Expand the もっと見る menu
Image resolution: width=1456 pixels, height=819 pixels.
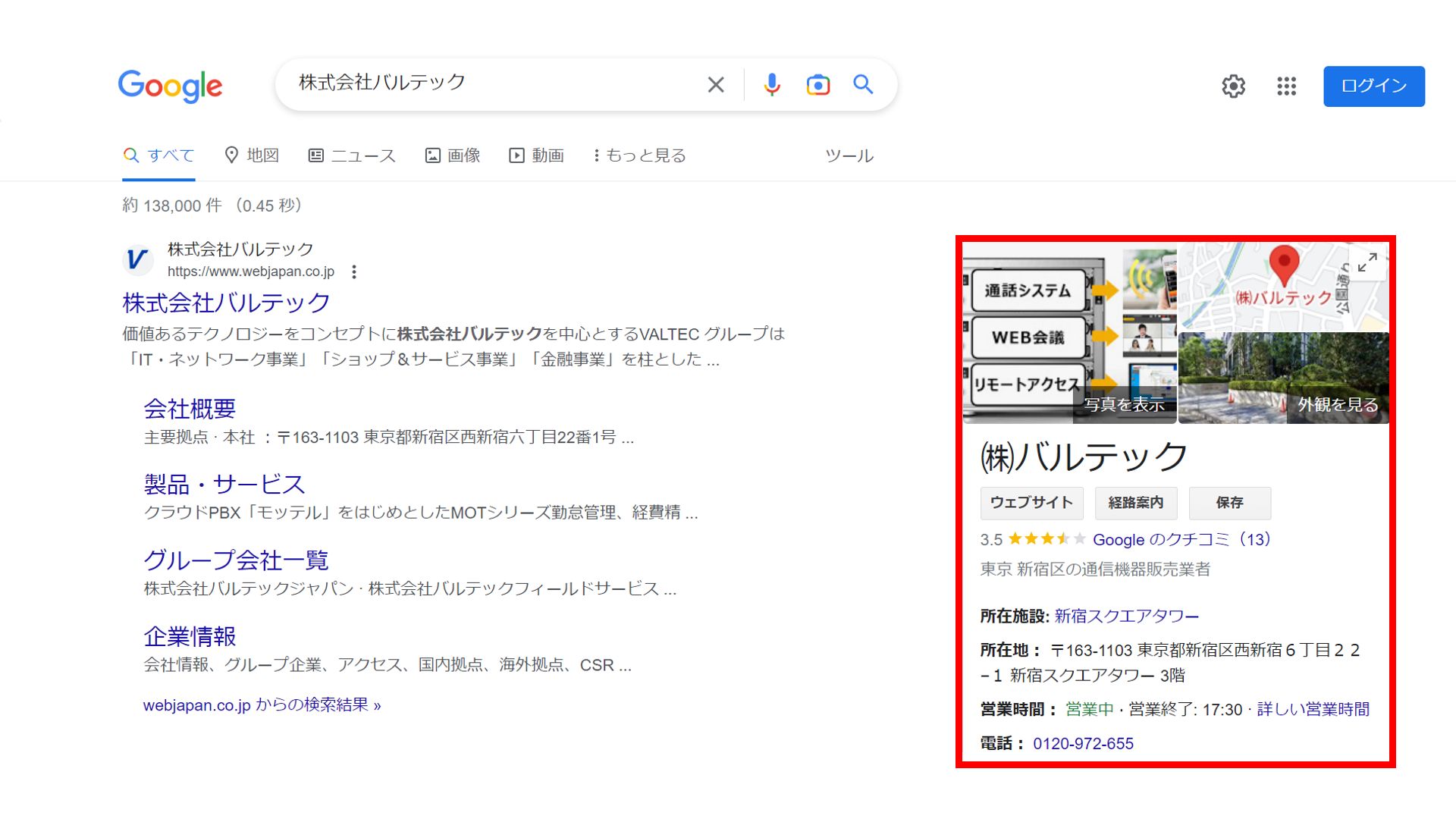pyautogui.click(x=639, y=155)
